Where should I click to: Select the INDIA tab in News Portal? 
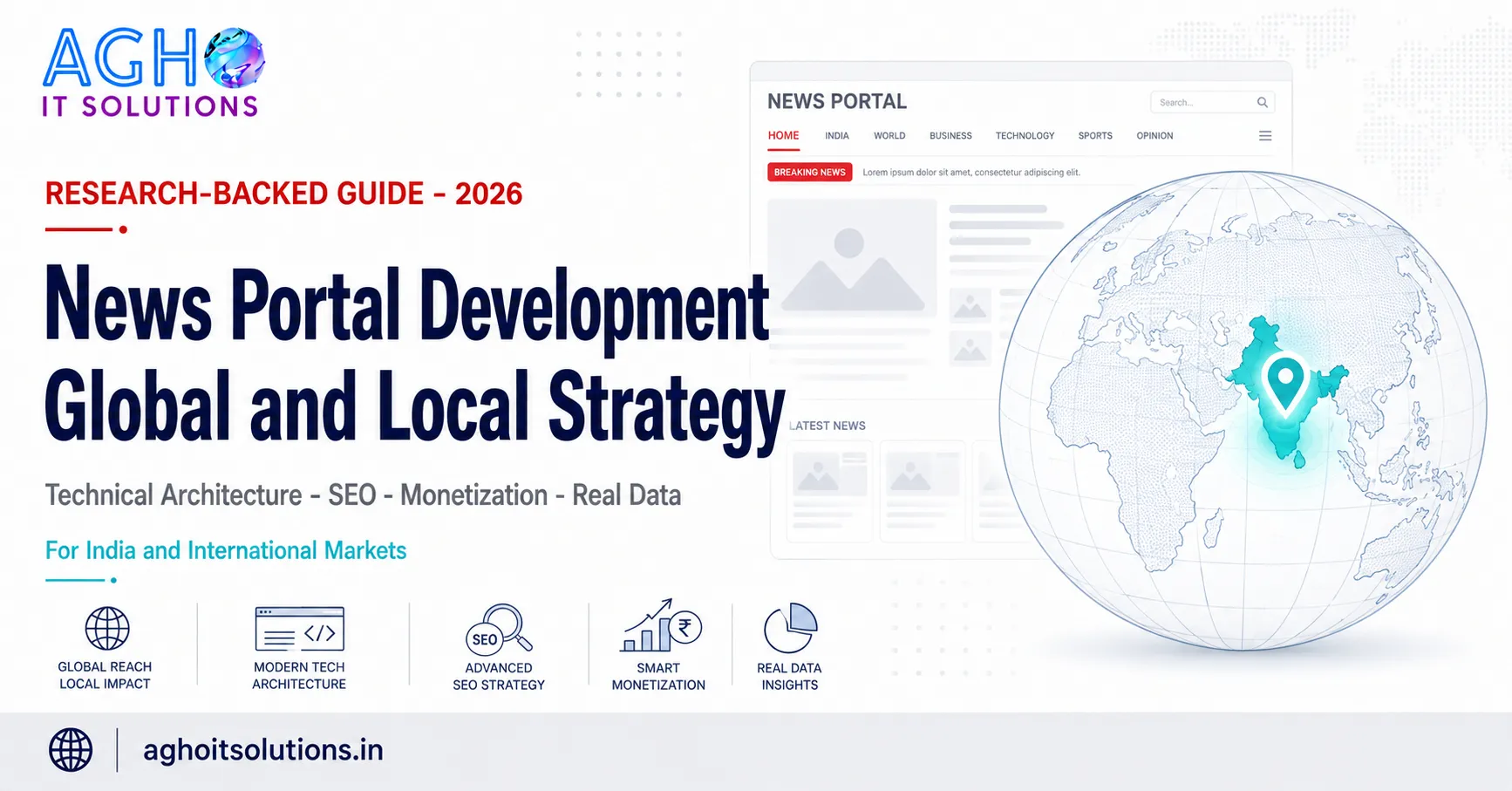[837, 136]
